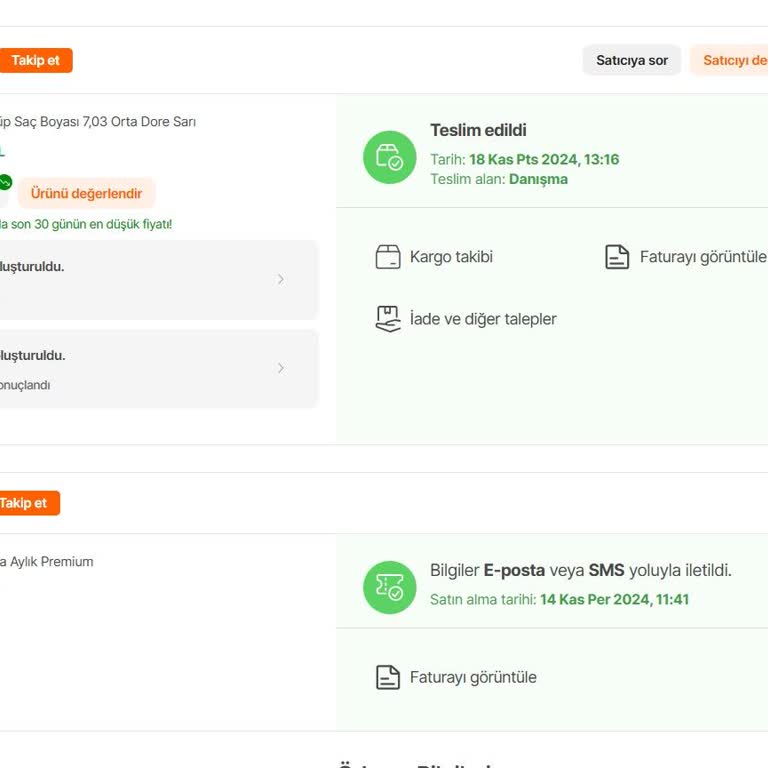Expand the first oluşturuldu request card chevron
This screenshot has height=768, width=768.
[281, 279]
